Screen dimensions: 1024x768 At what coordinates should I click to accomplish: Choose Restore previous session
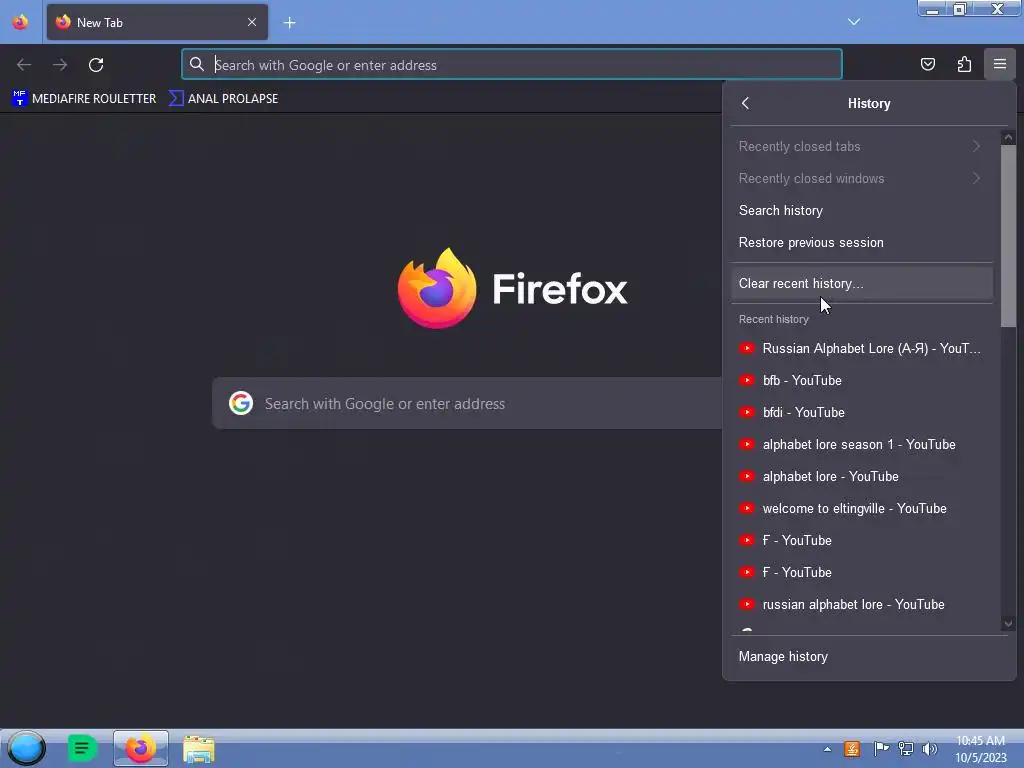tap(861, 242)
